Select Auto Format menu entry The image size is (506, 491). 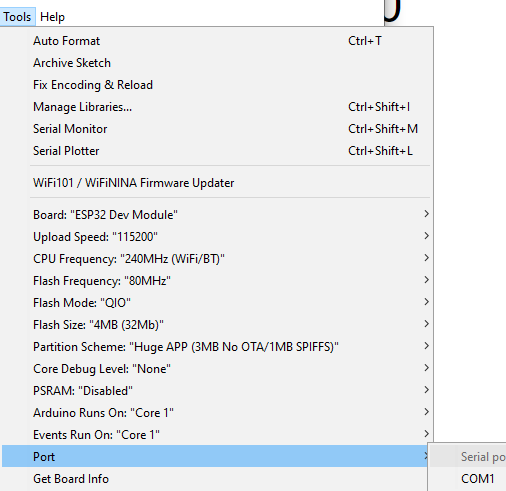[216, 41]
